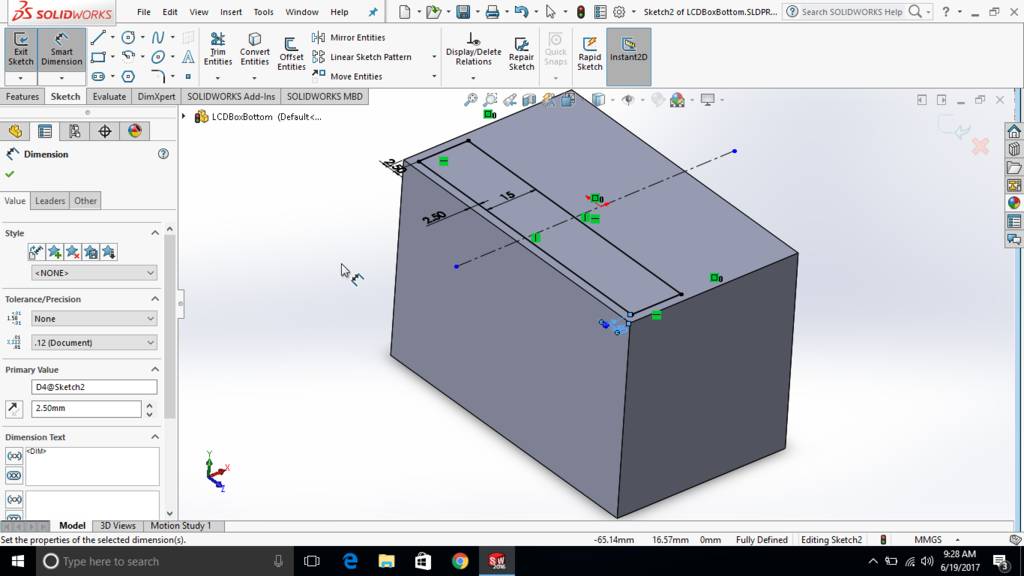1024x576 pixels.
Task: Click Offset Entities tool
Action: point(291,54)
